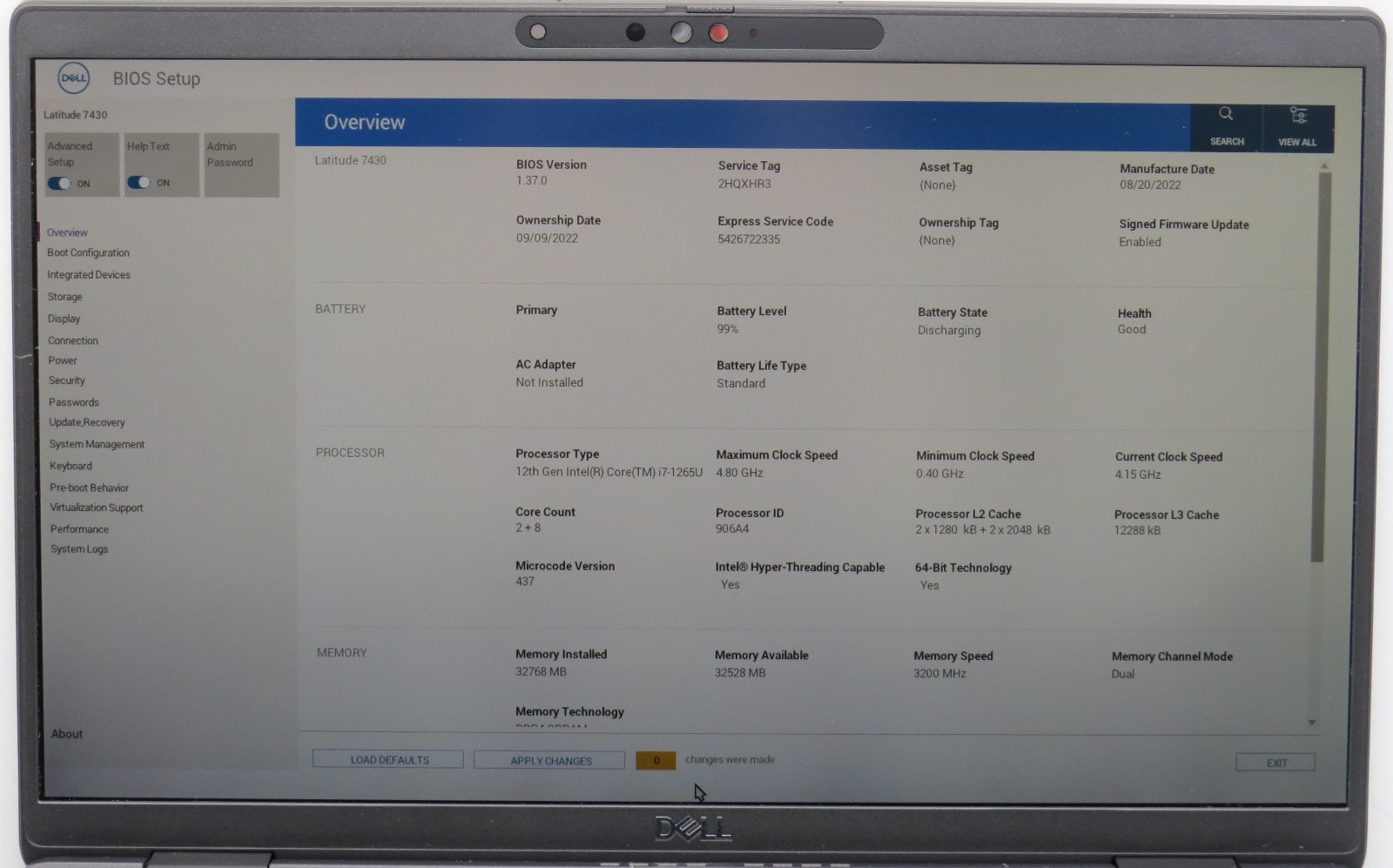Click the Dell logo icon
Screen dimensions: 1393x868
[x=73, y=78]
